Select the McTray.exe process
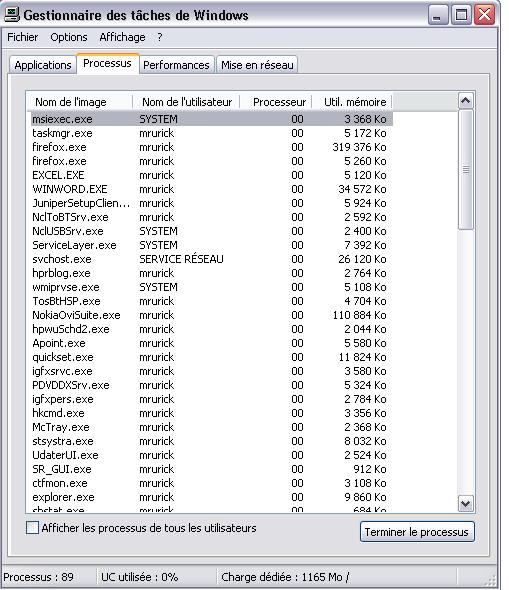The height and width of the screenshot is (590, 509). (211, 427)
